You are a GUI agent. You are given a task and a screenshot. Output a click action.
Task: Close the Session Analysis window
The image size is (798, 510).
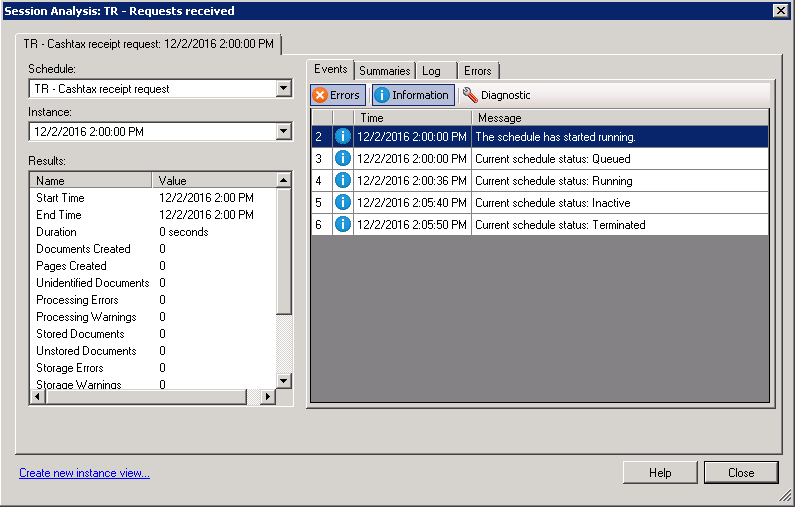tap(780, 11)
